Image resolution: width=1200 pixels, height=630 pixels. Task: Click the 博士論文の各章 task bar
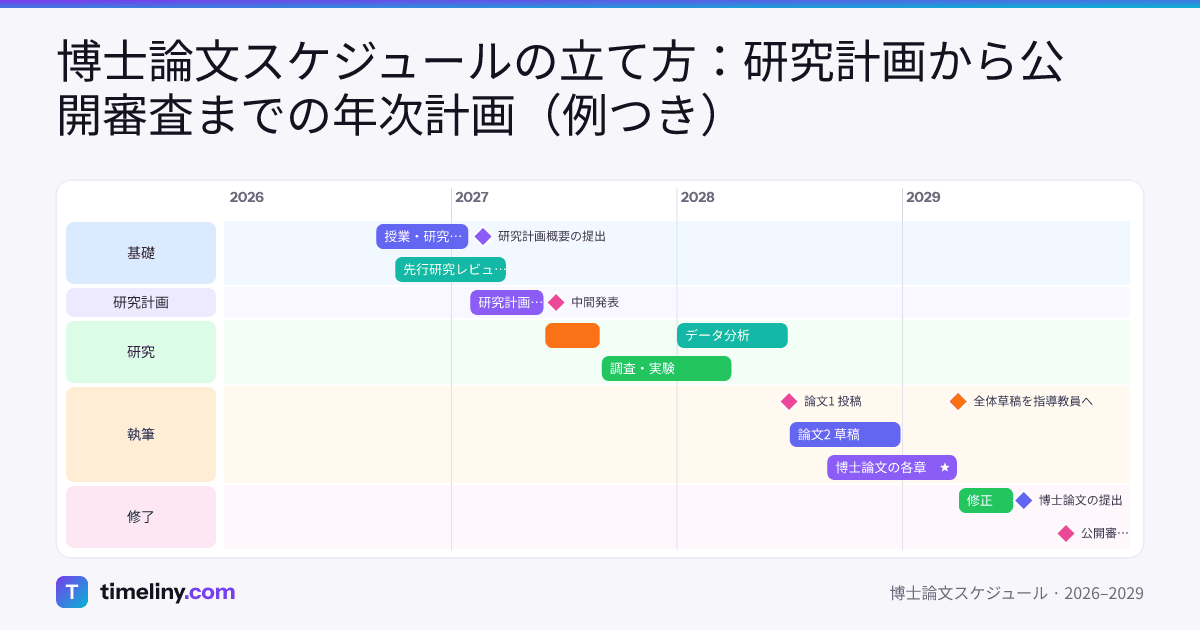point(892,467)
